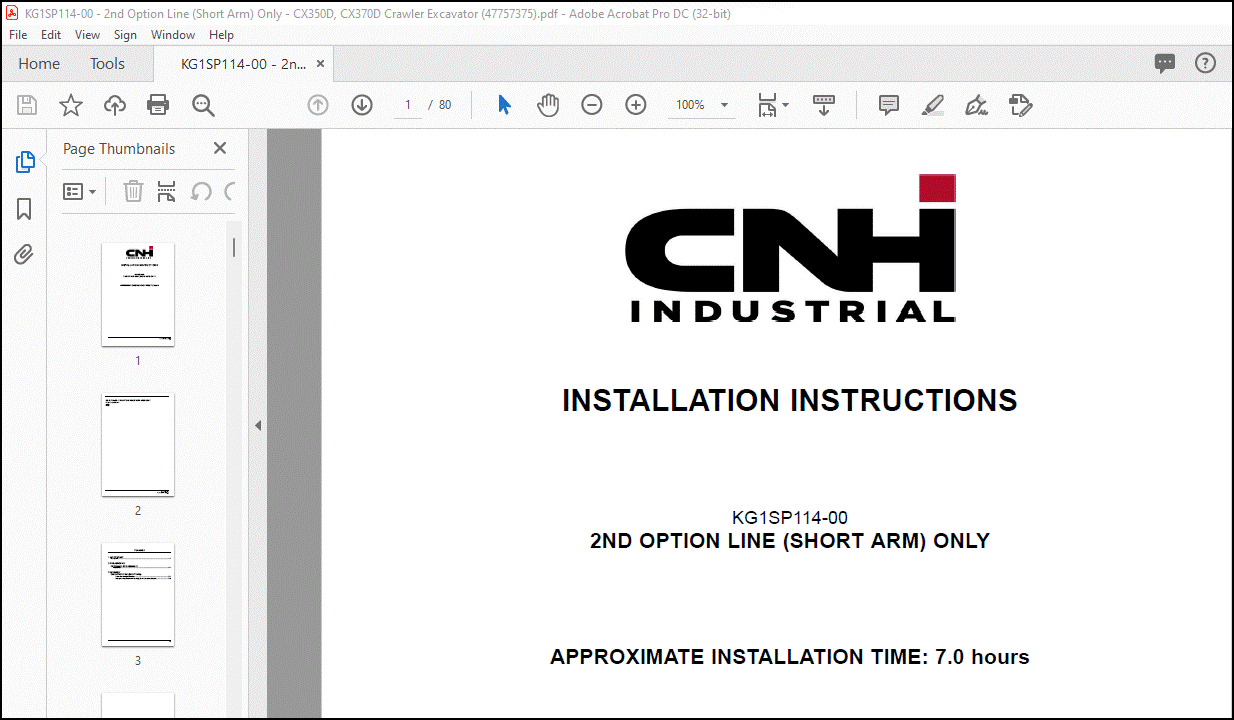Image resolution: width=1234 pixels, height=720 pixels.
Task: Click the KG1SP114-00 text in document
Action: pyautogui.click(x=790, y=518)
